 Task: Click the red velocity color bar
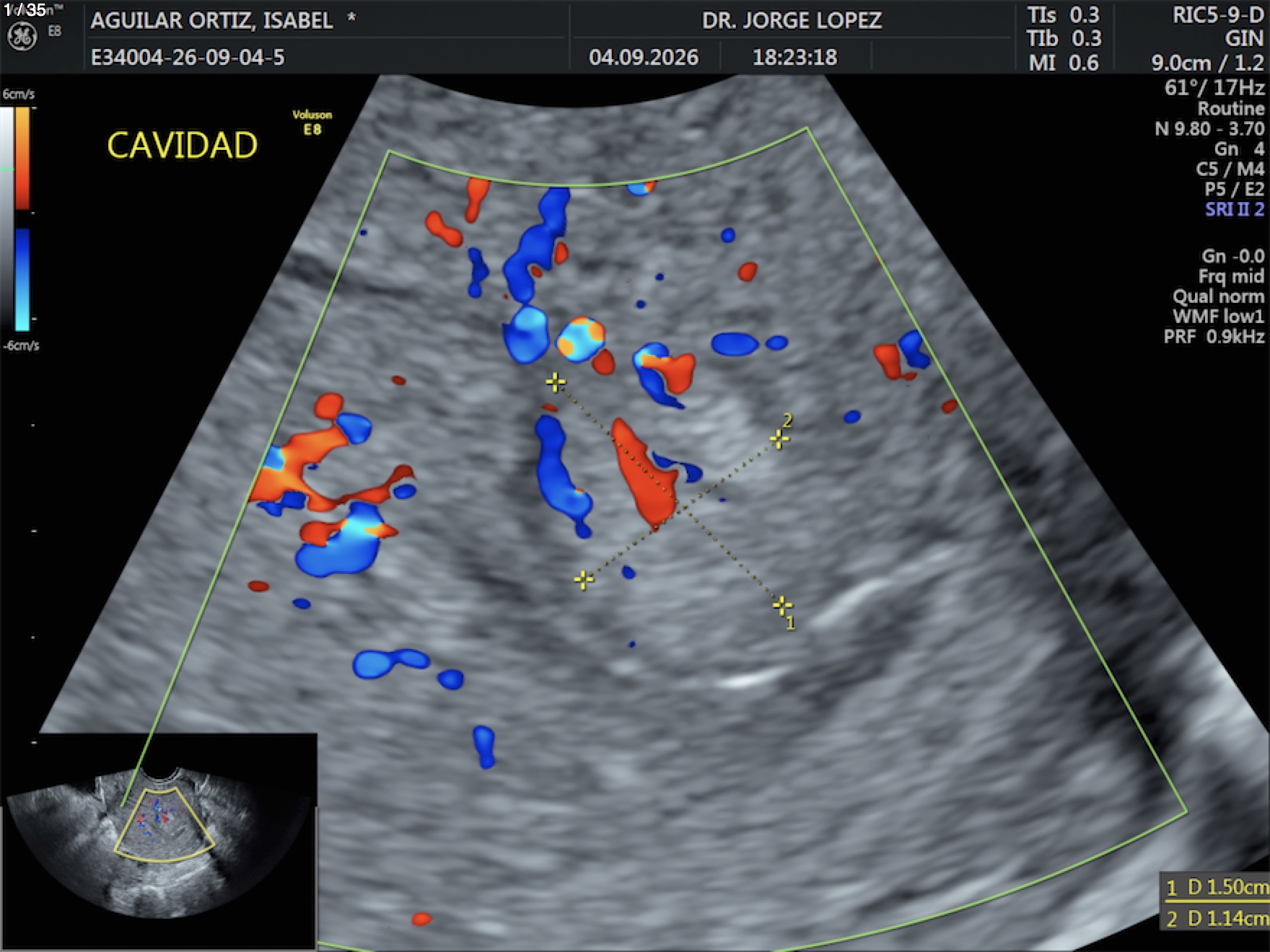(x=22, y=158)
